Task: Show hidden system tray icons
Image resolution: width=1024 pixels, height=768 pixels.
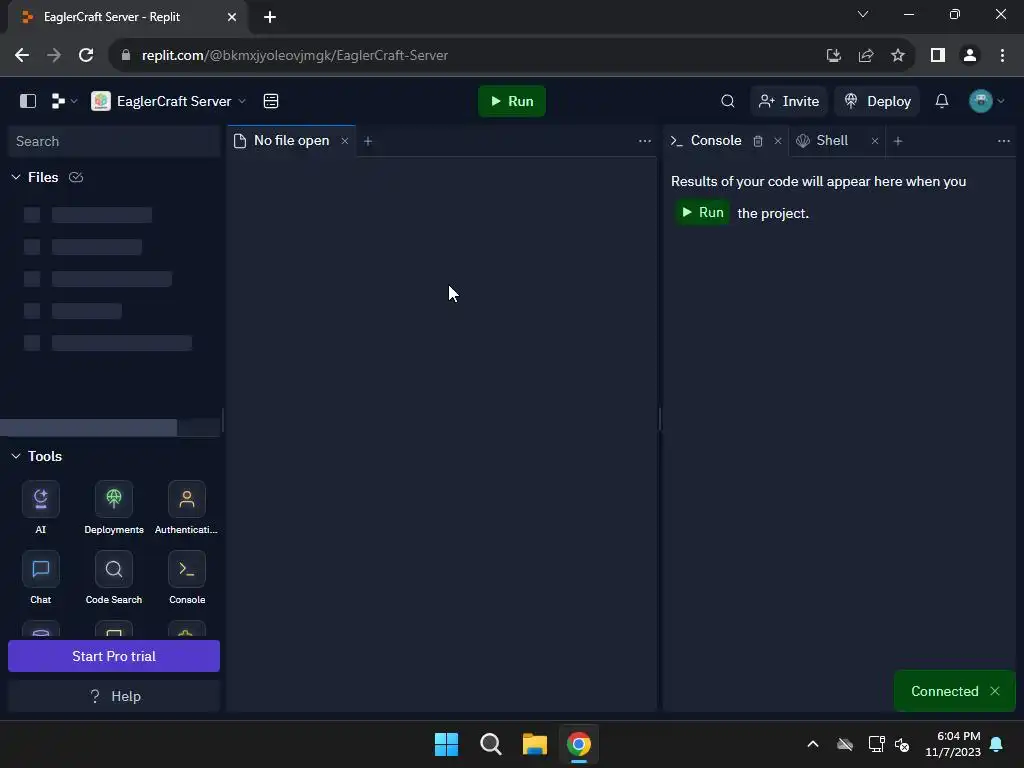Action: point(813,744)
